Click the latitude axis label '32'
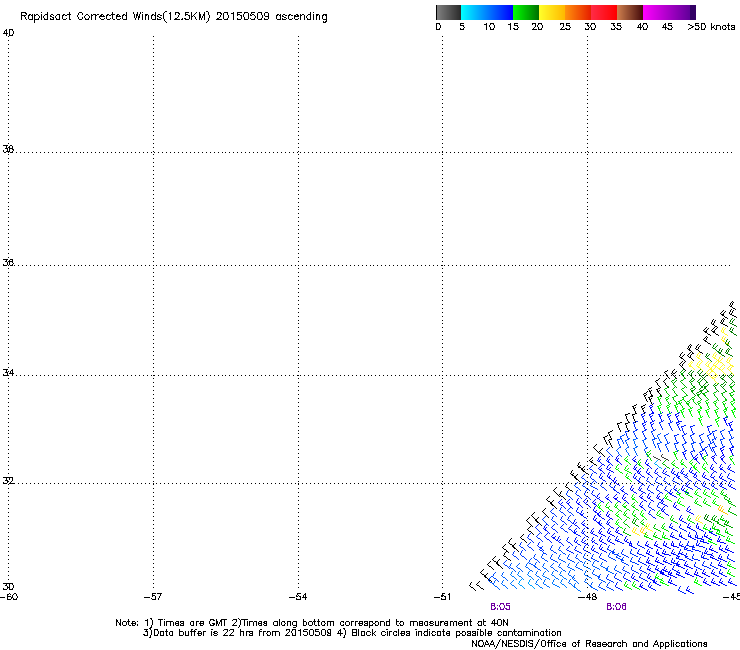The width and height of the screenshot is (740, 650). pyautogui.click(x=8, y=481)
